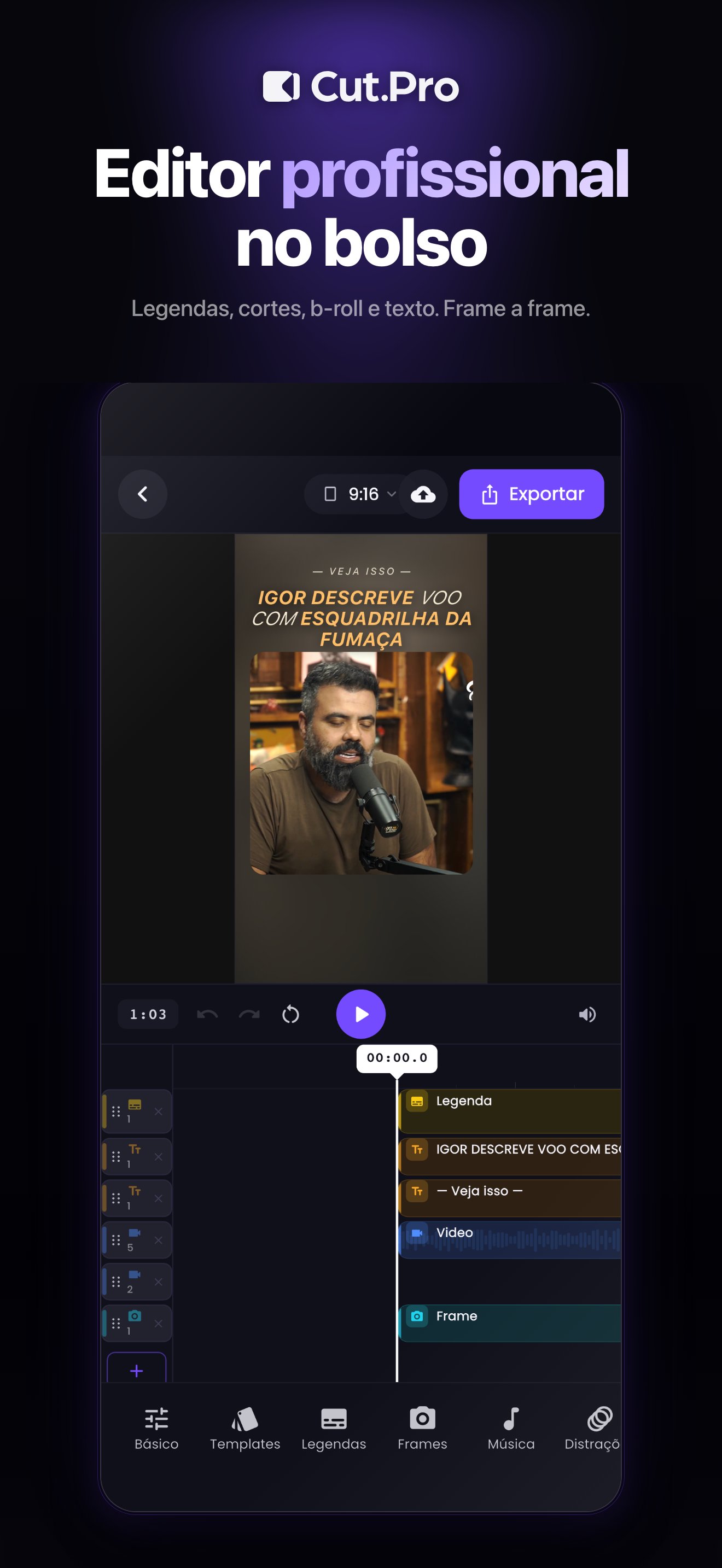Click the Cut.Pro logo
This screenshot has height=1568, width=722.
click(x=361, y=86)
